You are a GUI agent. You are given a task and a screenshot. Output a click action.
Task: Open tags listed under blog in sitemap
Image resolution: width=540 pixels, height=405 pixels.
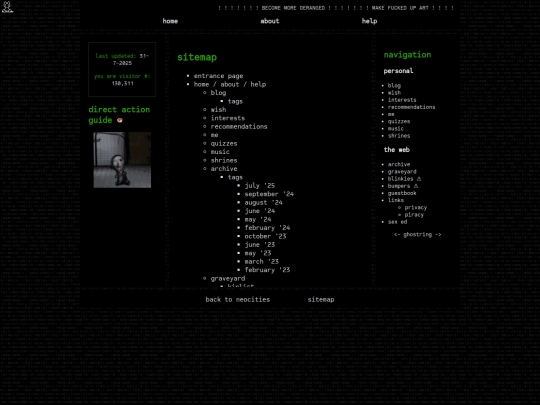[235, 101]
